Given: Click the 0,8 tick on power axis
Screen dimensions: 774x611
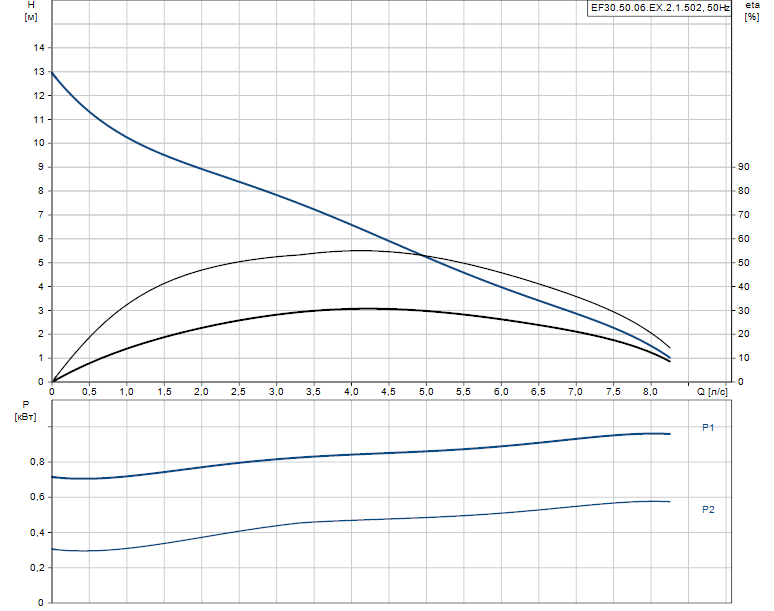Looking at the screenshot, I should (36, 462).
